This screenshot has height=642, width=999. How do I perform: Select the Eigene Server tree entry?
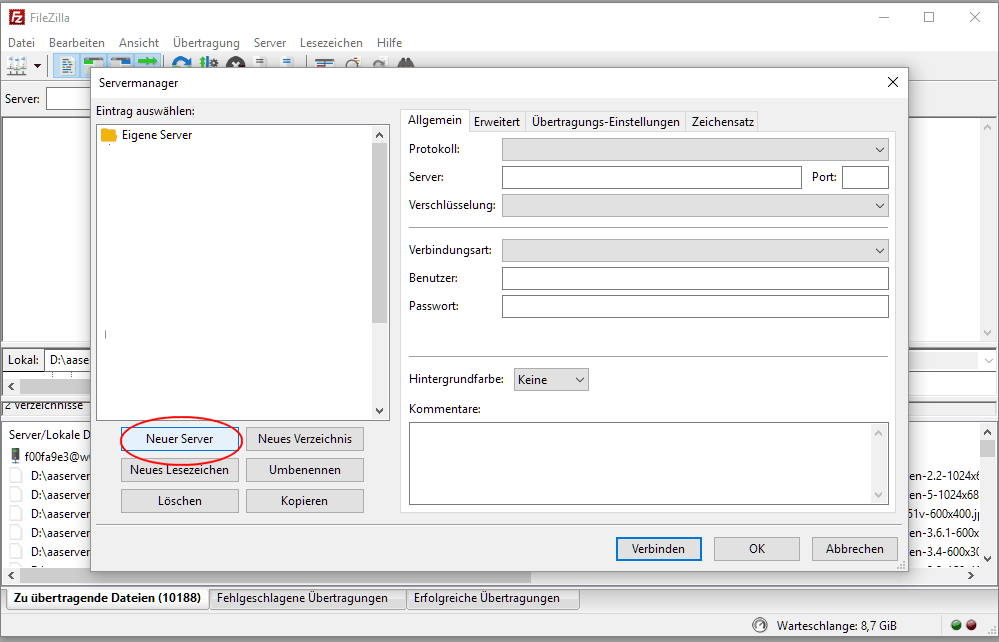(x=157, y=135)
